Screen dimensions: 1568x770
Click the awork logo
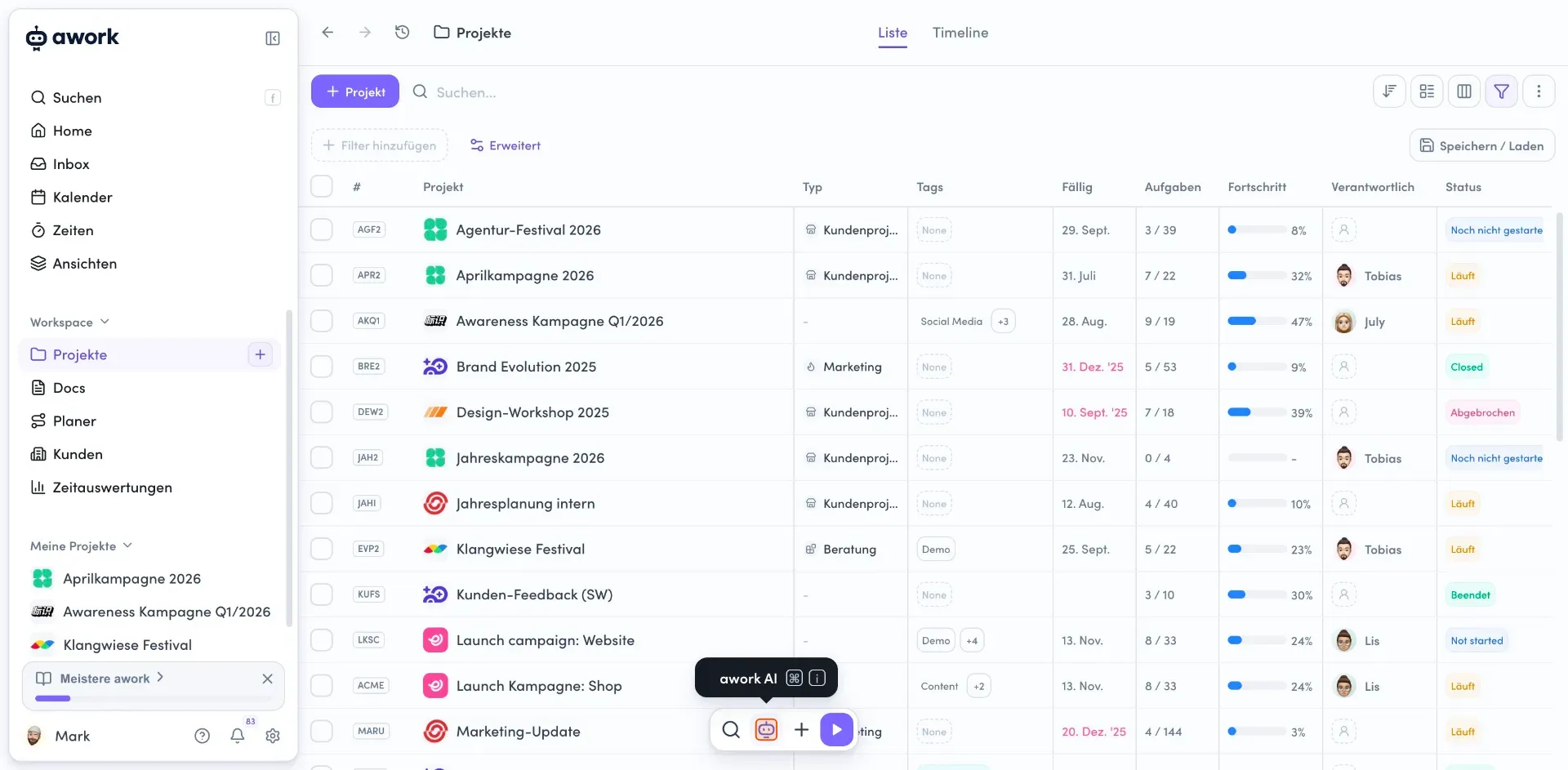coord(73,38)
